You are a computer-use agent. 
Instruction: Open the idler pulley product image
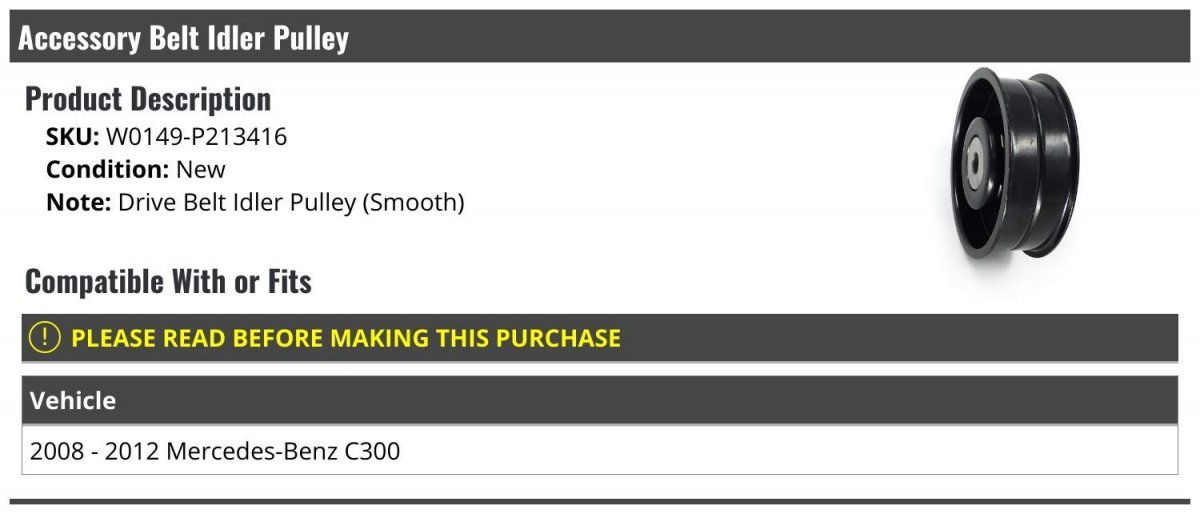coord(1015,164)
